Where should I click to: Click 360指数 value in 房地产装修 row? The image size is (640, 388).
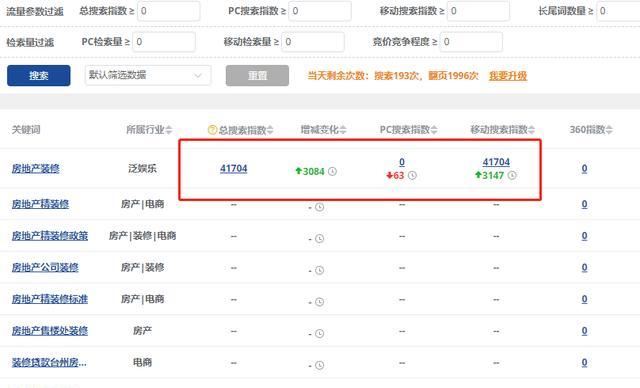pos(584,169)
